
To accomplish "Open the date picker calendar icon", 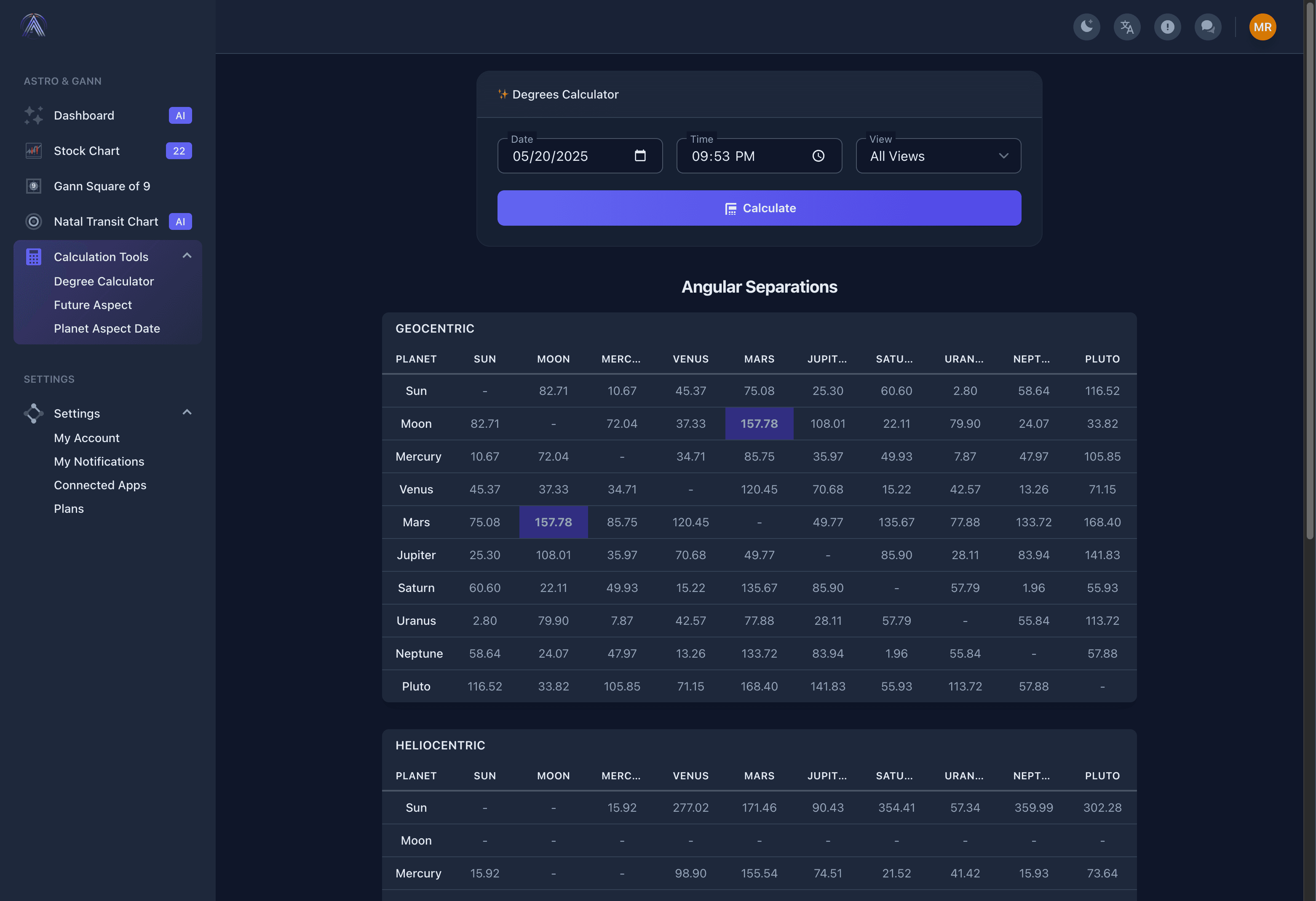I will point(640,156).
